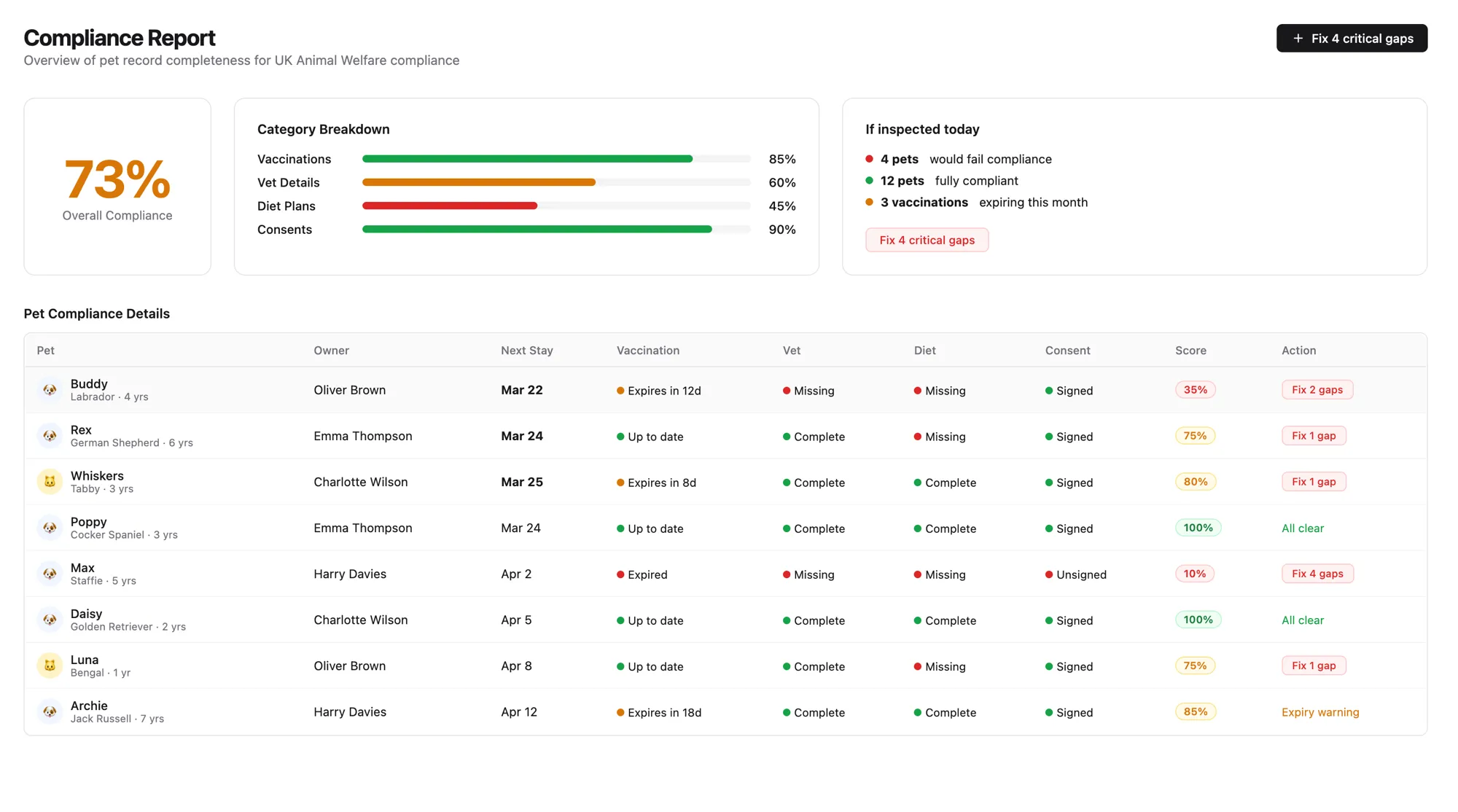Select Buddy's 35% score badge
The width and height of the screenshot is (1458, 812).
pyautogui.click(x=1195, y=389)
